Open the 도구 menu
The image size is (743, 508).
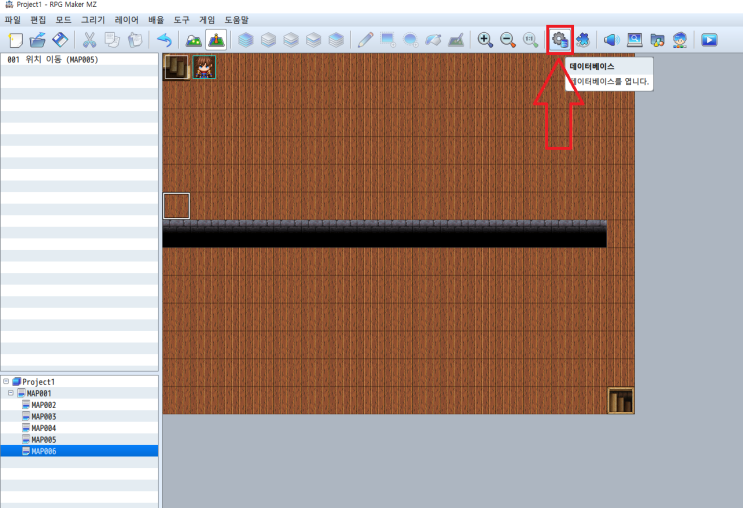point(181,20)
